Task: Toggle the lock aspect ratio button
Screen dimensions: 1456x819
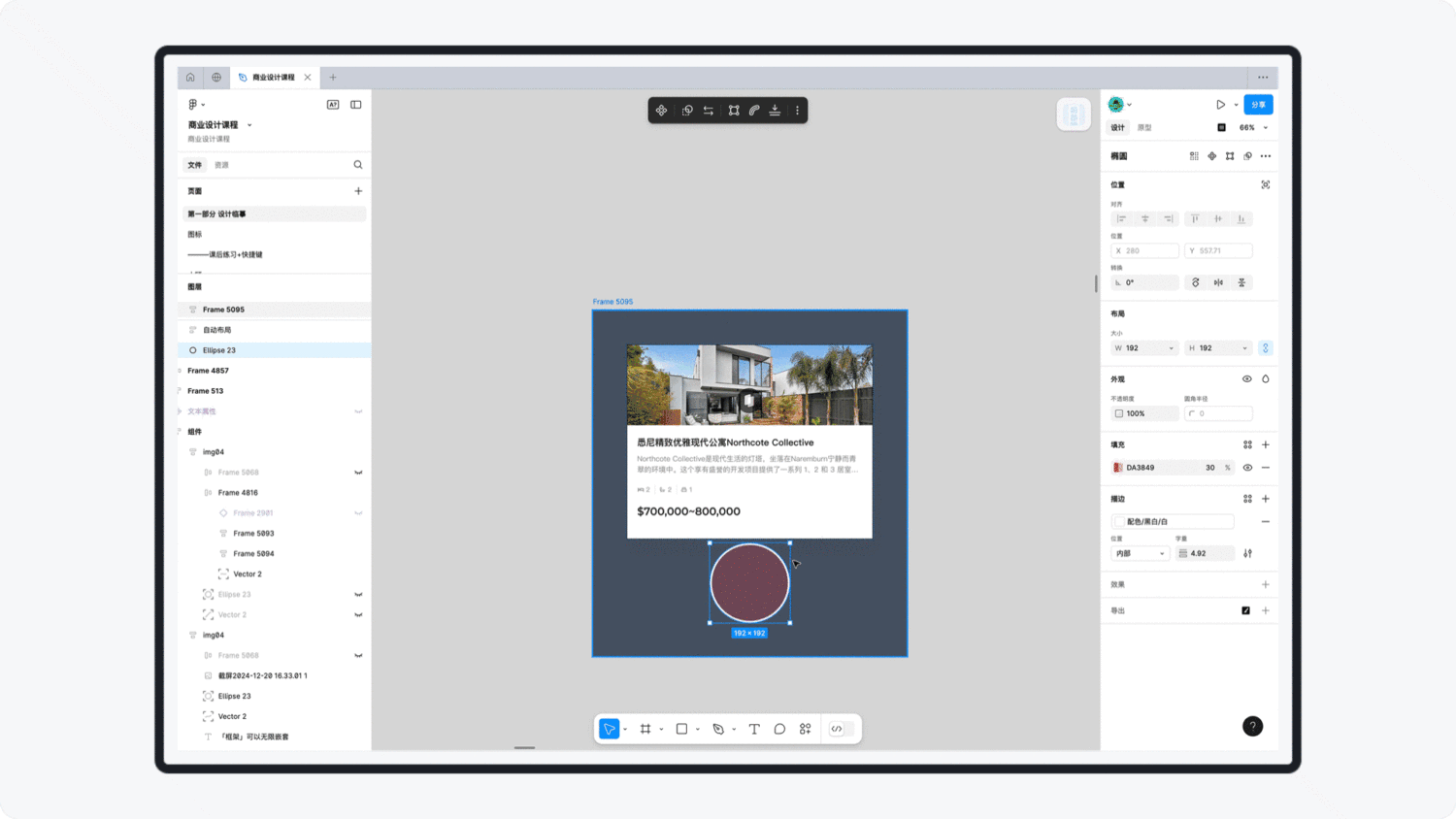Action: (x=1265, y=348)
